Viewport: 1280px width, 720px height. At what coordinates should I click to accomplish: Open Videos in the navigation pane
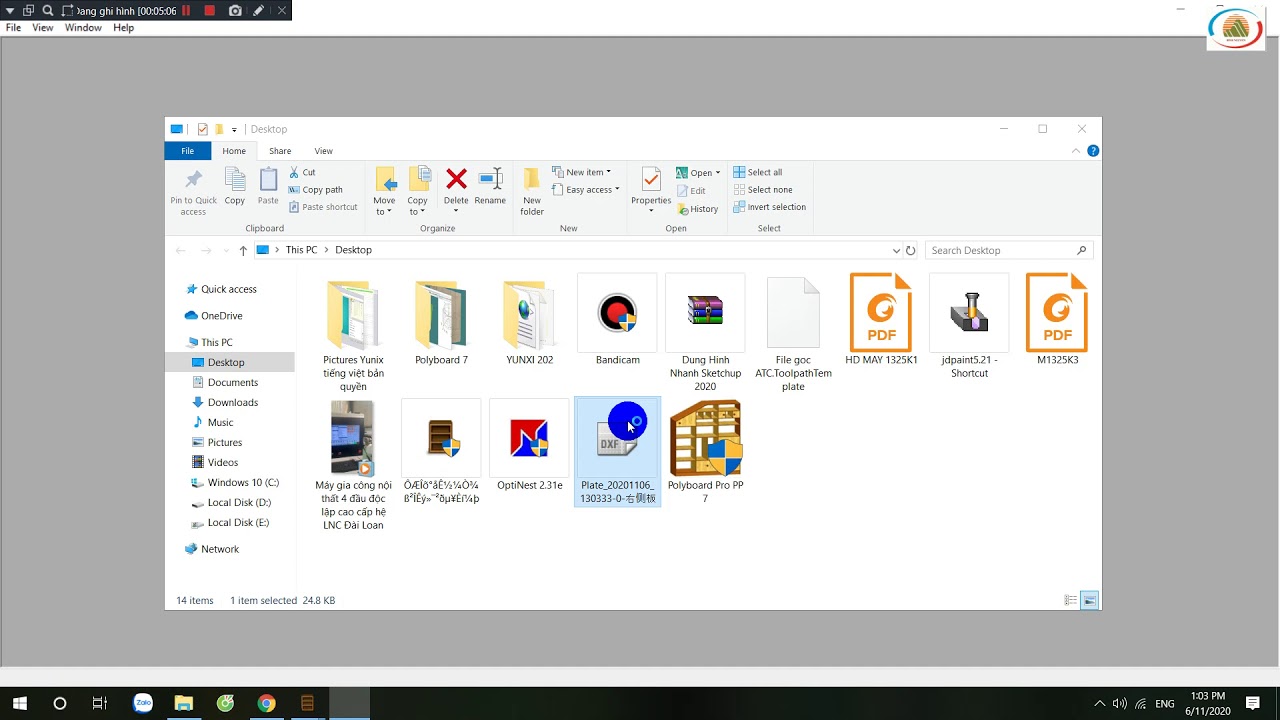(x=222, y=462)
